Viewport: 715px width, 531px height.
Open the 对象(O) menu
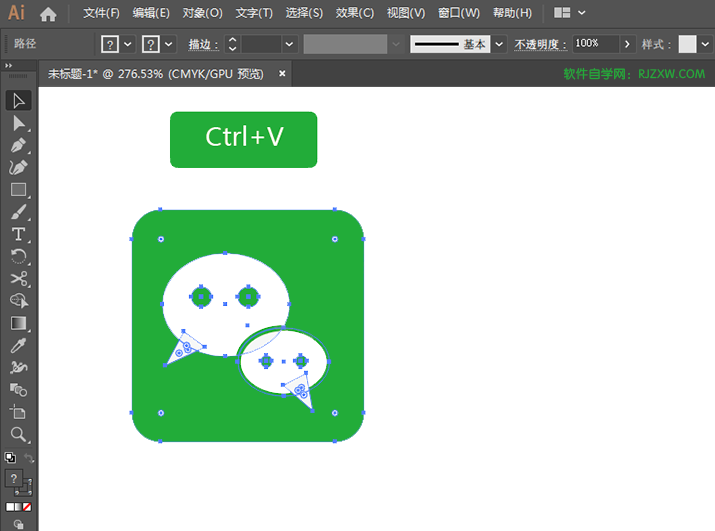pos(202,13)
